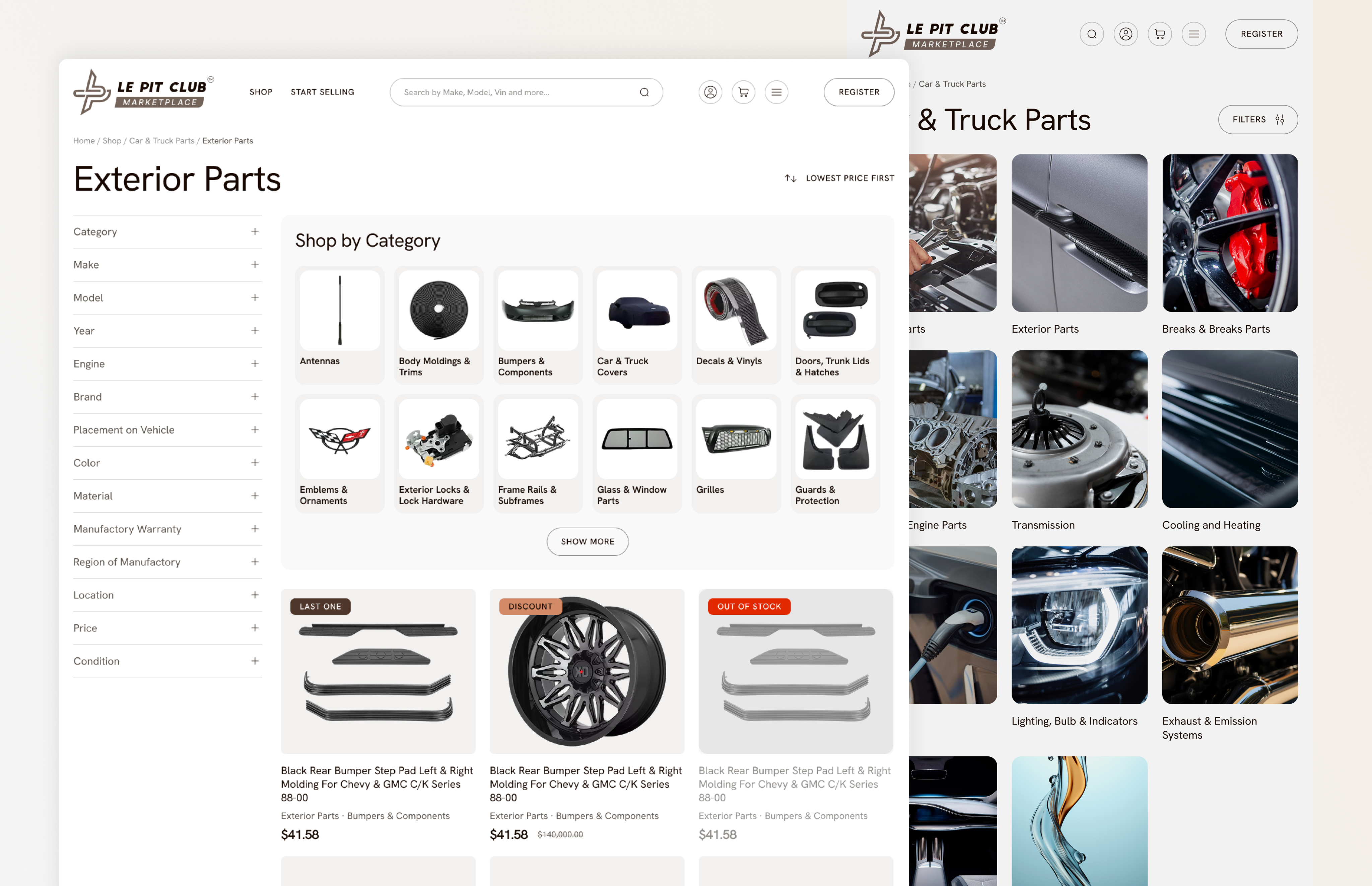The height and width of the screenshot is (886, 1372).
Task: Open the Discount wheel product image
Action: (x=587, y=671)
